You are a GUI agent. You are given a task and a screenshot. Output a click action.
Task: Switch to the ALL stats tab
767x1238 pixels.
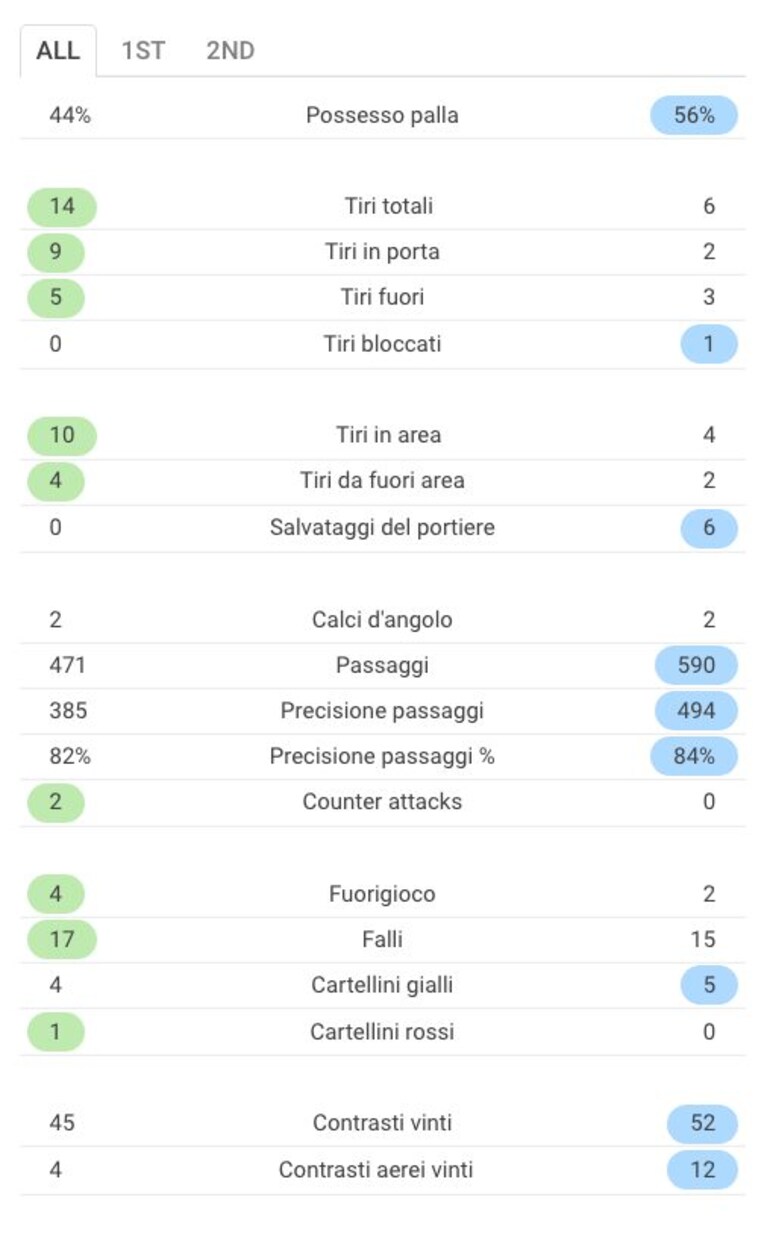click(x=58, y=51)
